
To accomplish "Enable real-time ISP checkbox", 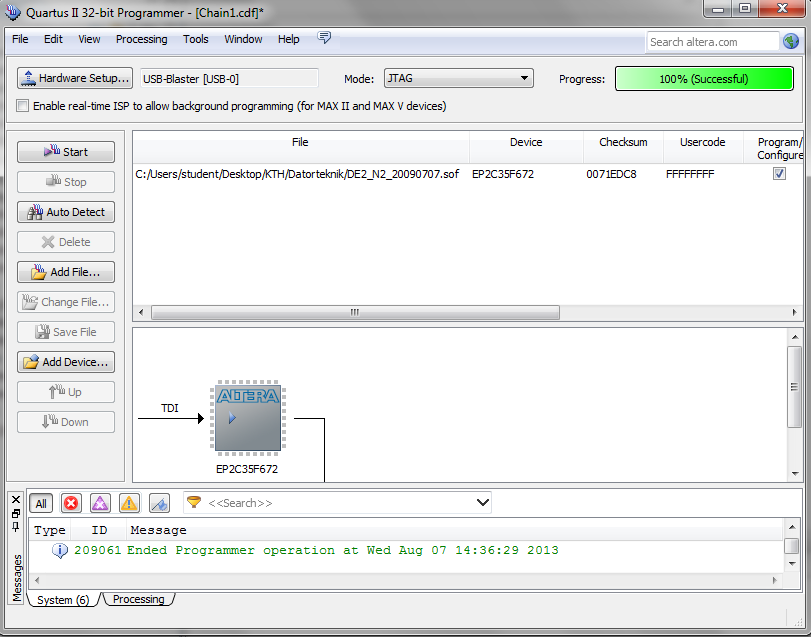I will [x=23, y=106].
